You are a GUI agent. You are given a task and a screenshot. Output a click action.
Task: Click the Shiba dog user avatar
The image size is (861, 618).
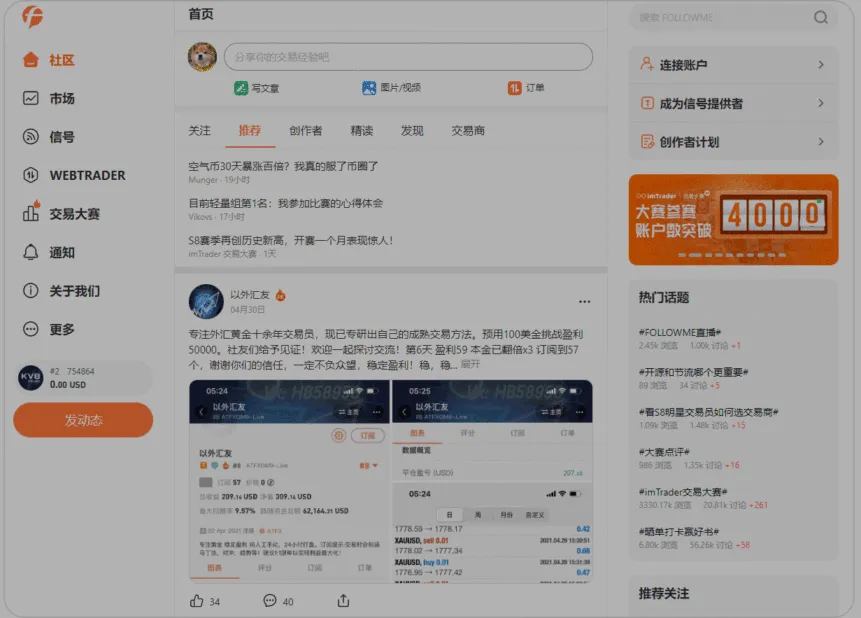202,57
